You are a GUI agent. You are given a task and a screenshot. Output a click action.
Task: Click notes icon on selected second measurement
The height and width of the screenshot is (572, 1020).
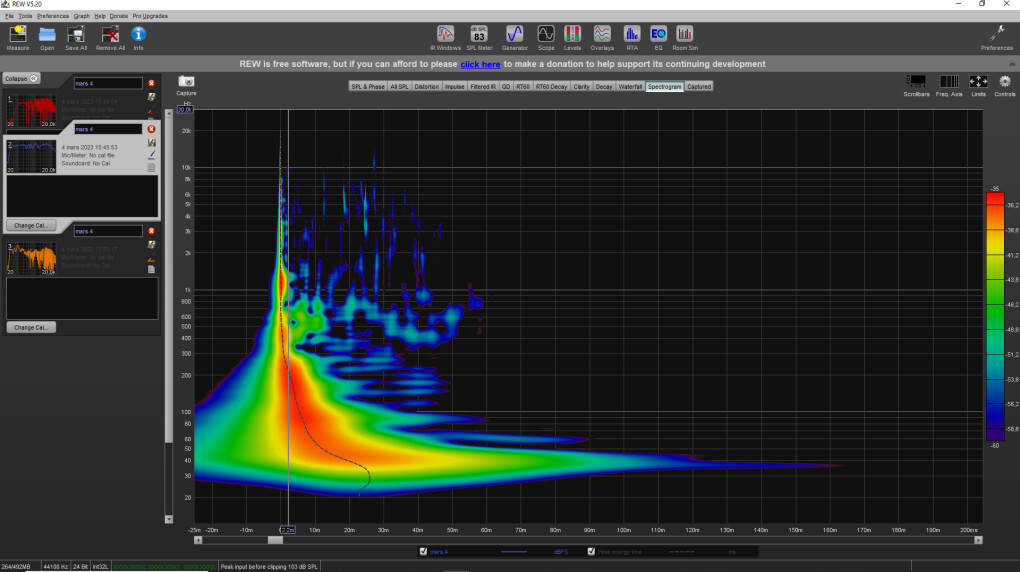(152, 143)
